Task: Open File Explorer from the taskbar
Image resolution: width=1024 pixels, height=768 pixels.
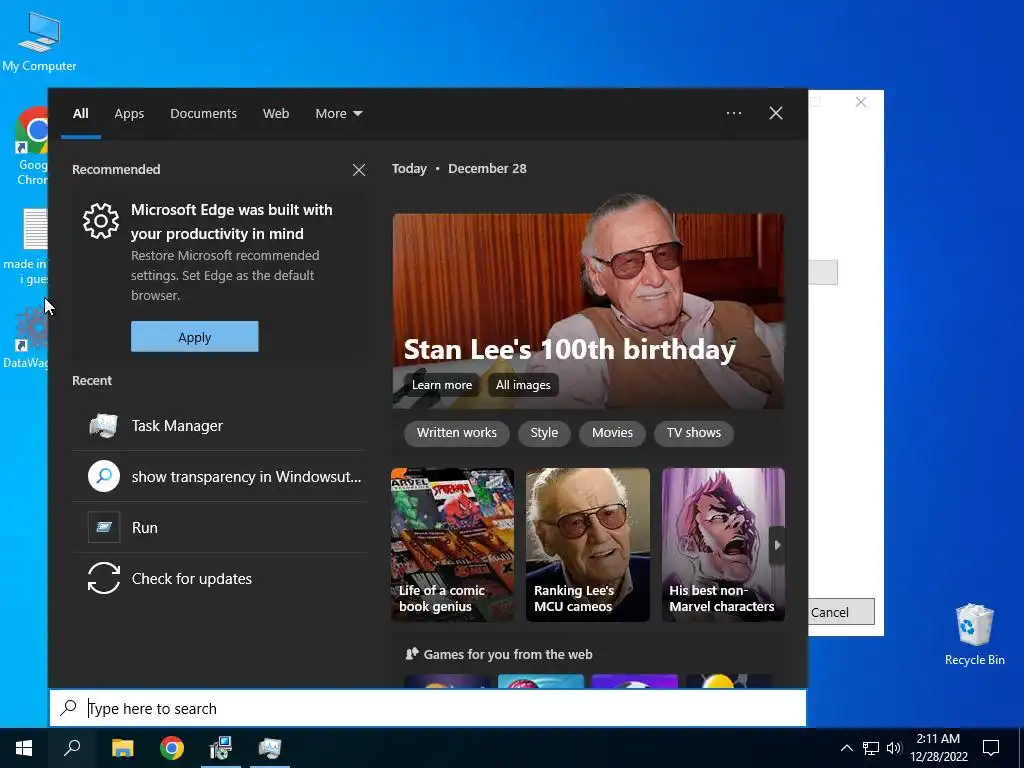Action: [x=122, y=748]
